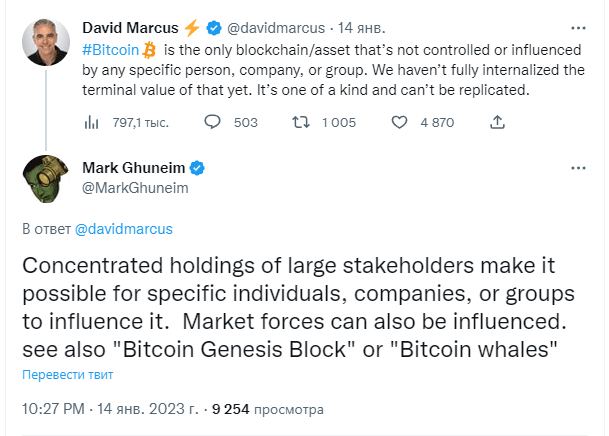This screenshot has width=609, height=436.
Task: Open the @MarkGhuneim handle
Action: click(x=135, y=188)
